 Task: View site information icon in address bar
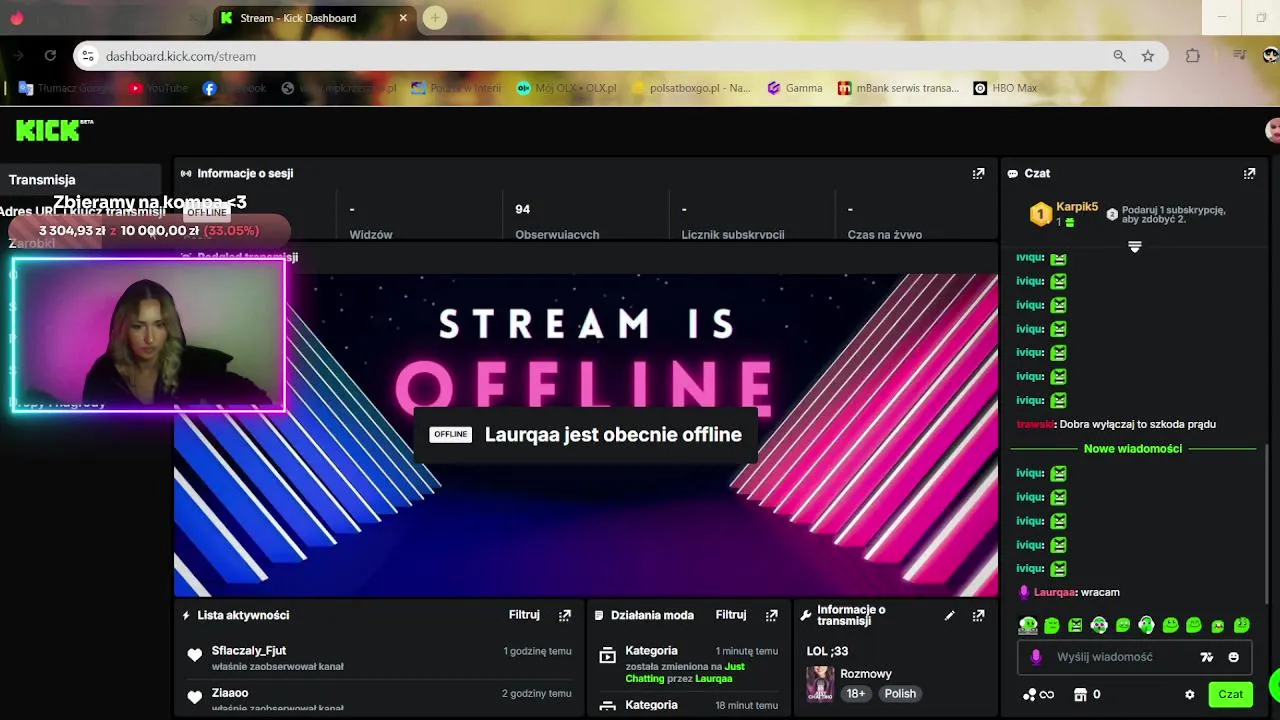pyautogui.click(x=87, y=56)
